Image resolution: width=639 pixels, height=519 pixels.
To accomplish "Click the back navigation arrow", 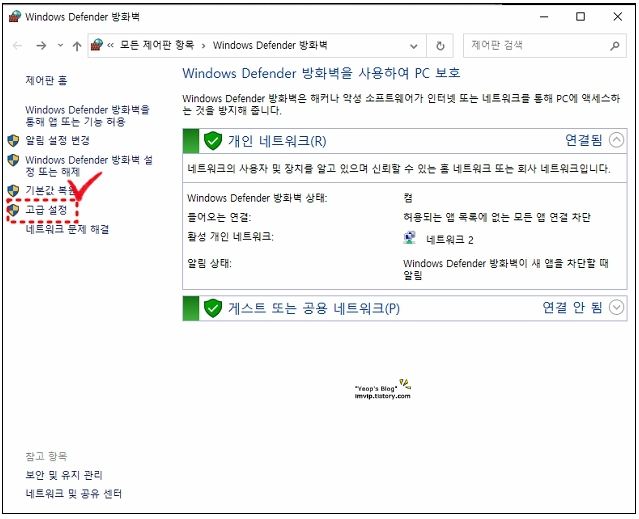I will click(x=18, y=46).
